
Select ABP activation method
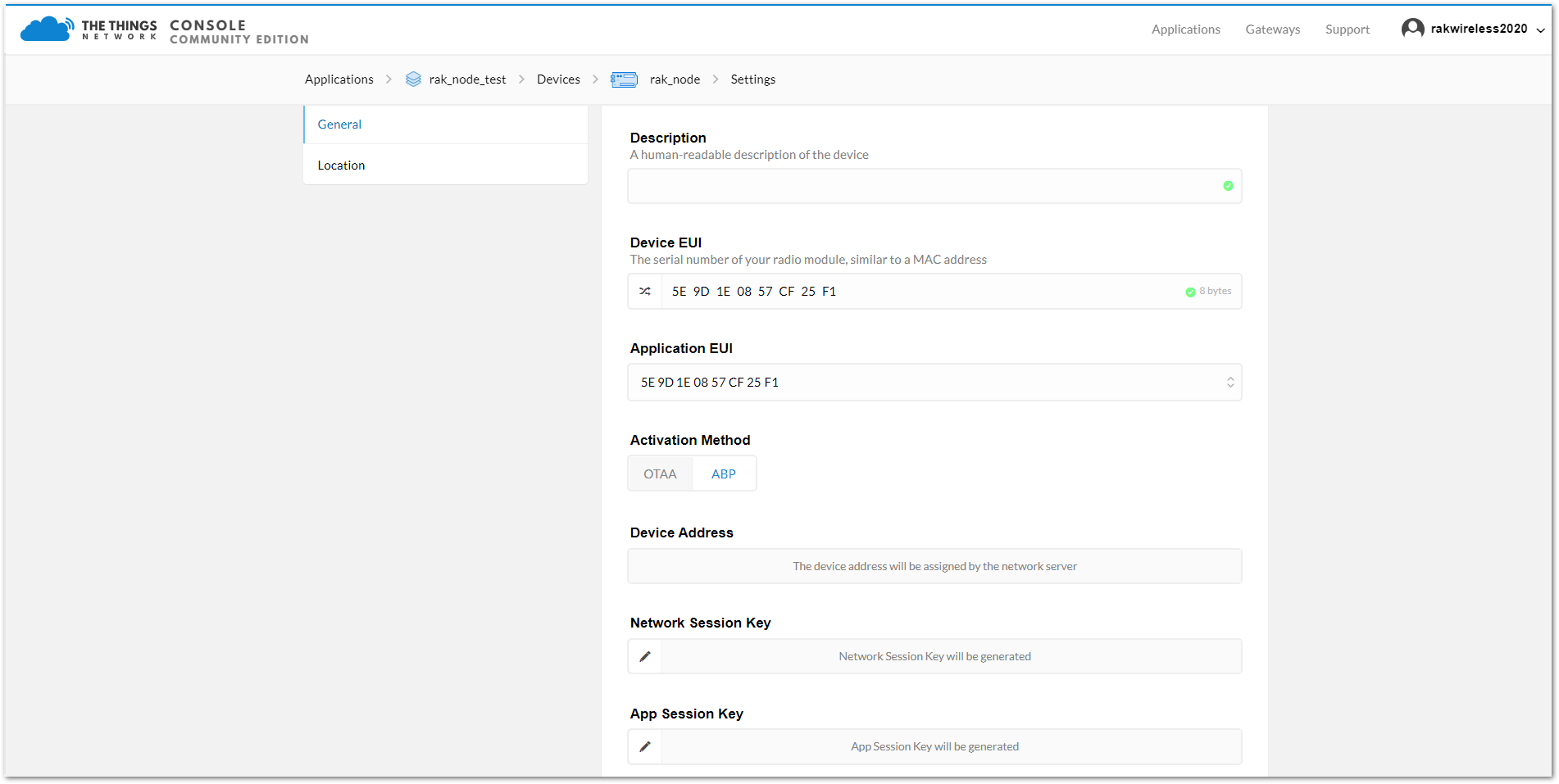point(724,474)
